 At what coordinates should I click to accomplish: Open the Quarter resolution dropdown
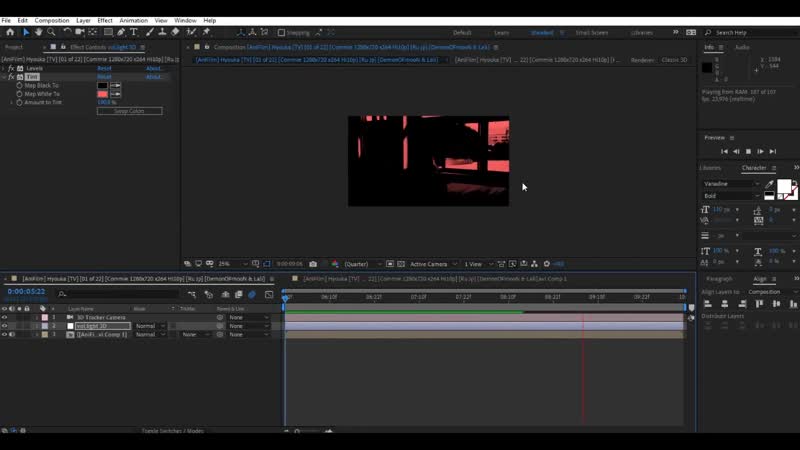click(x=362, y=264)
